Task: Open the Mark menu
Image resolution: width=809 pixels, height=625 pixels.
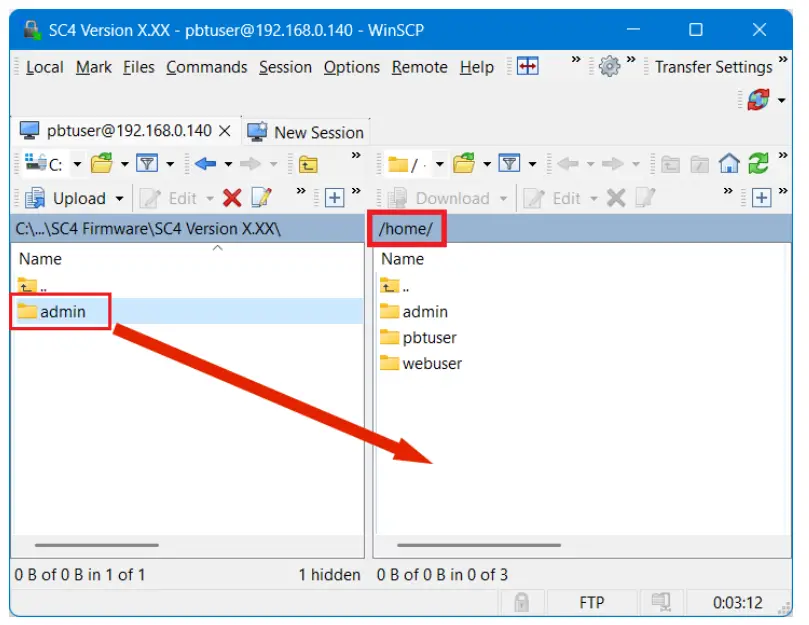Action: [x=93, y=67]
